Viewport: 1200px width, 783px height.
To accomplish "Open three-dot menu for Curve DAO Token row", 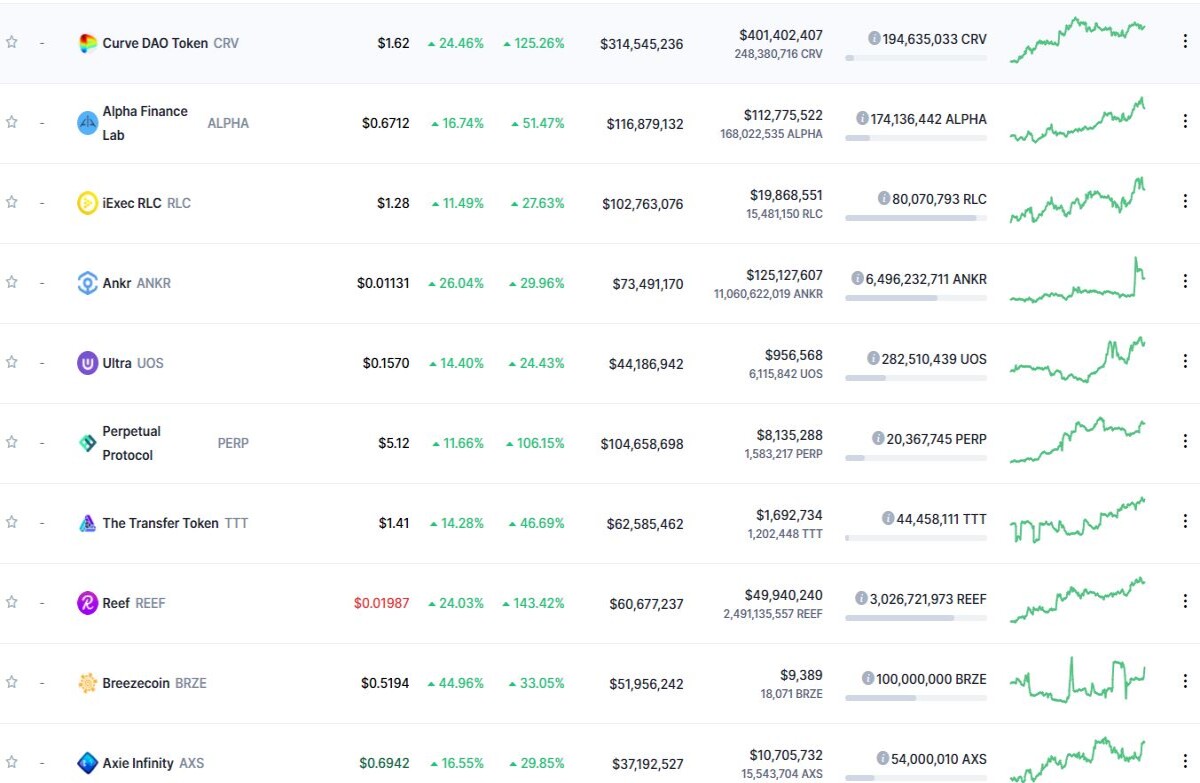I will 1185,42.
